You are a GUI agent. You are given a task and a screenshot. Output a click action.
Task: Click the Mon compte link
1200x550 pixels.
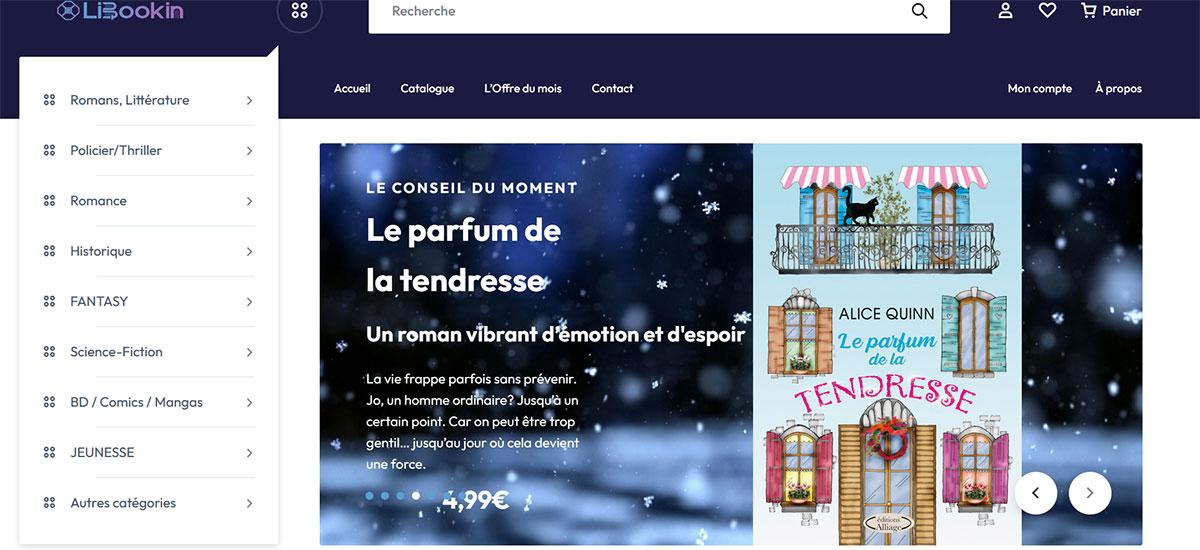pos(1040,88)
